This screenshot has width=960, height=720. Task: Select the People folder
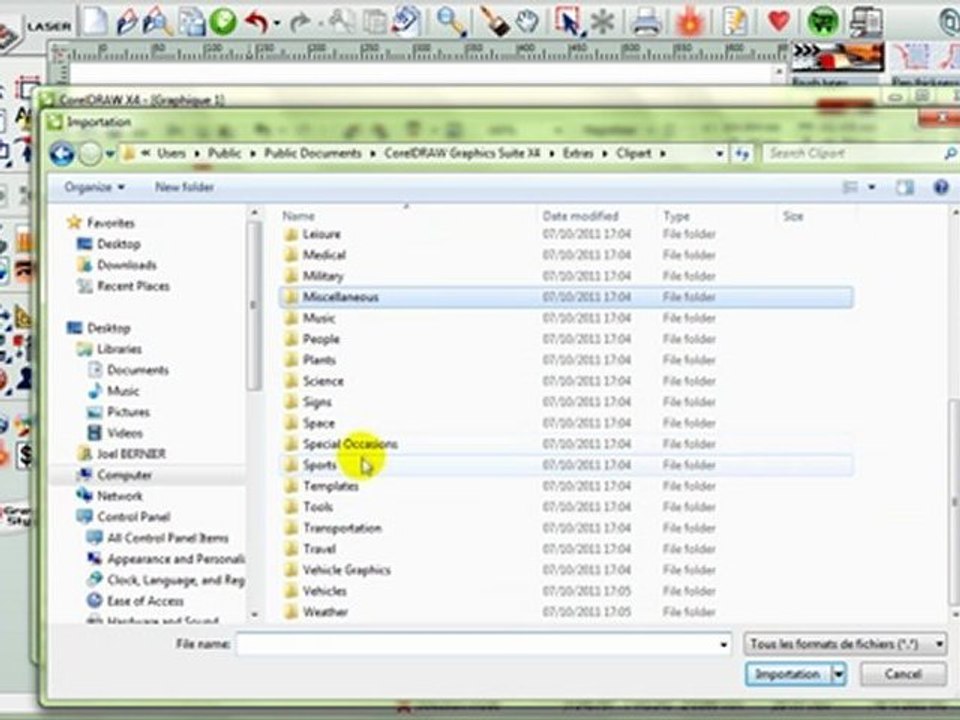click(x=566, y=339)
